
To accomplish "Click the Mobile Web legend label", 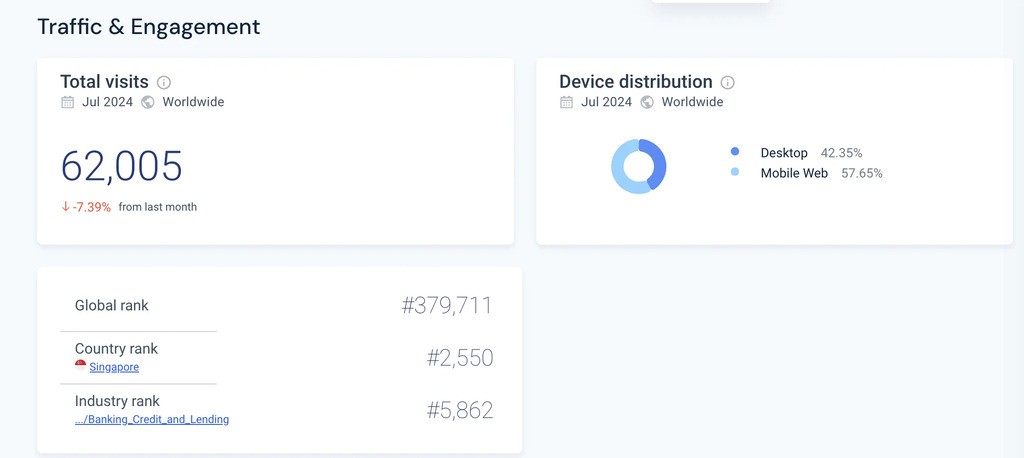I will tap(794, 173).
